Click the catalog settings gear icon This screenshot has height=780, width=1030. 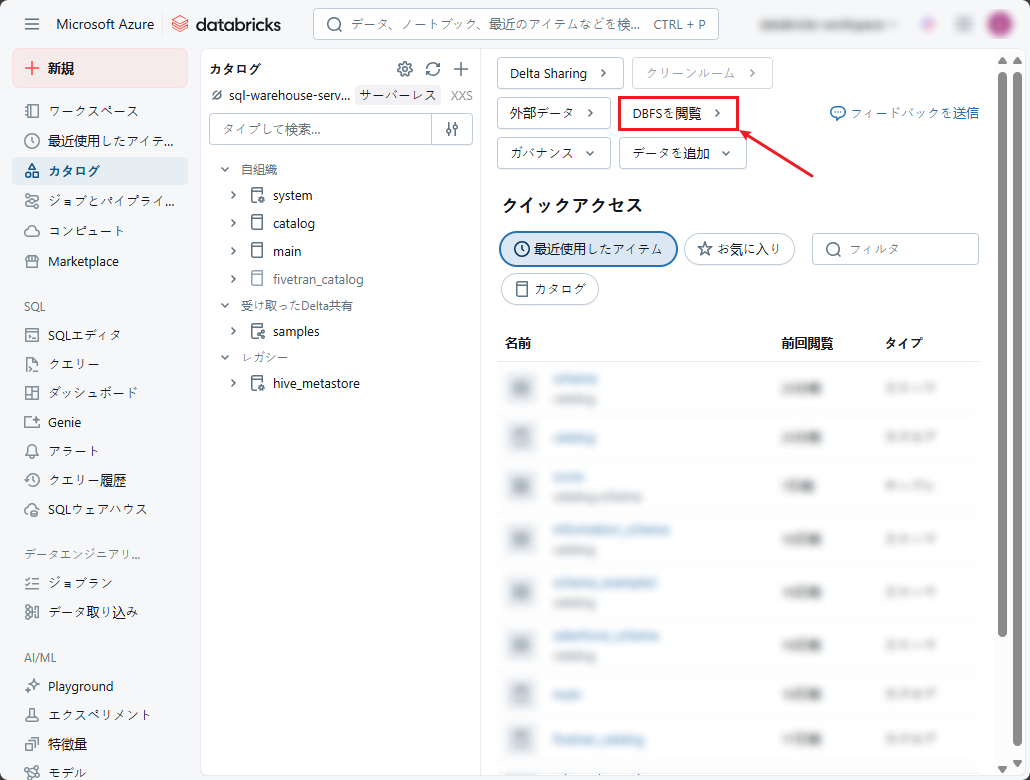pos(405,69)
